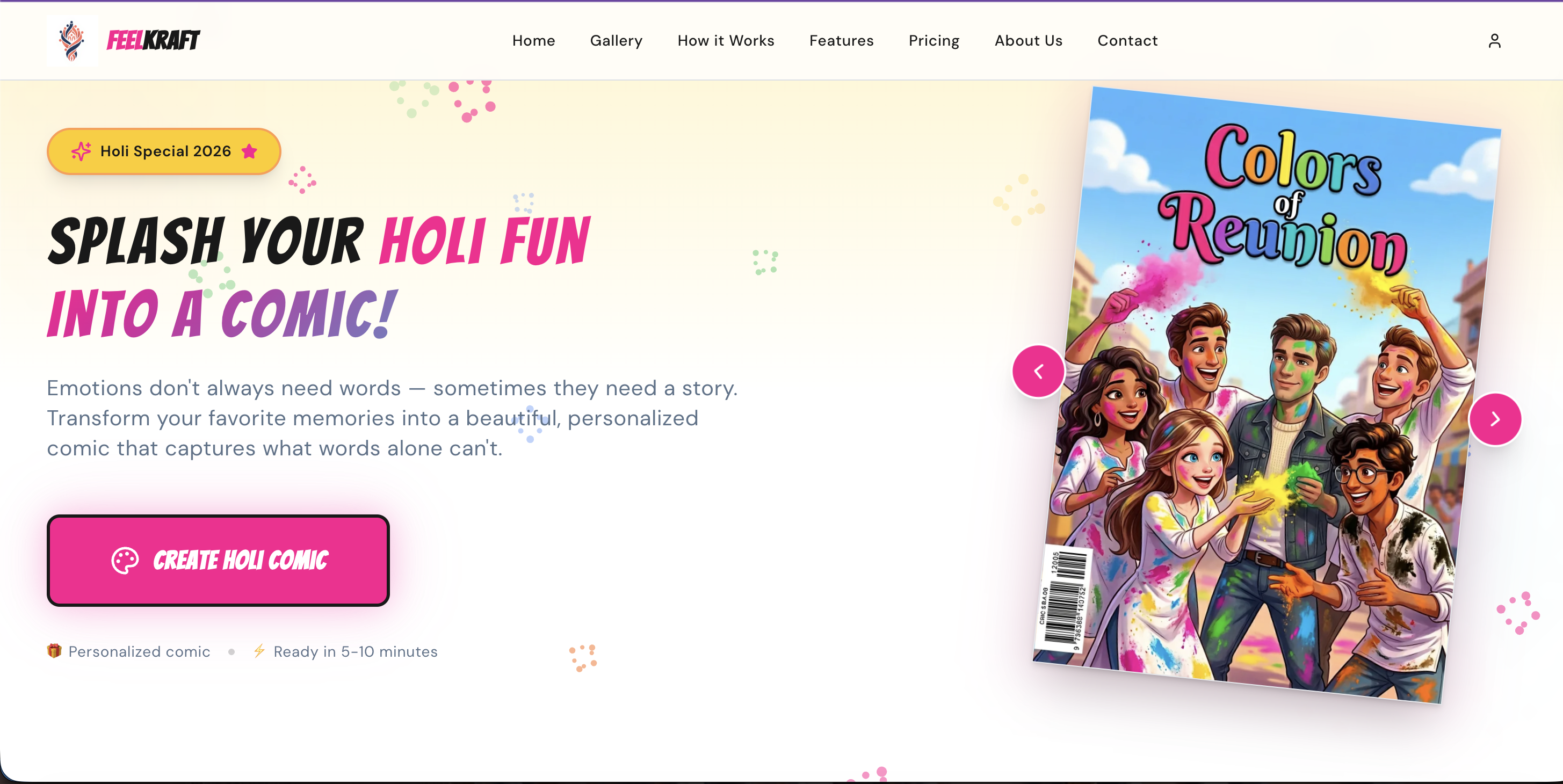
Task: Select Contact in the navigation bar
Action: 1127,41
